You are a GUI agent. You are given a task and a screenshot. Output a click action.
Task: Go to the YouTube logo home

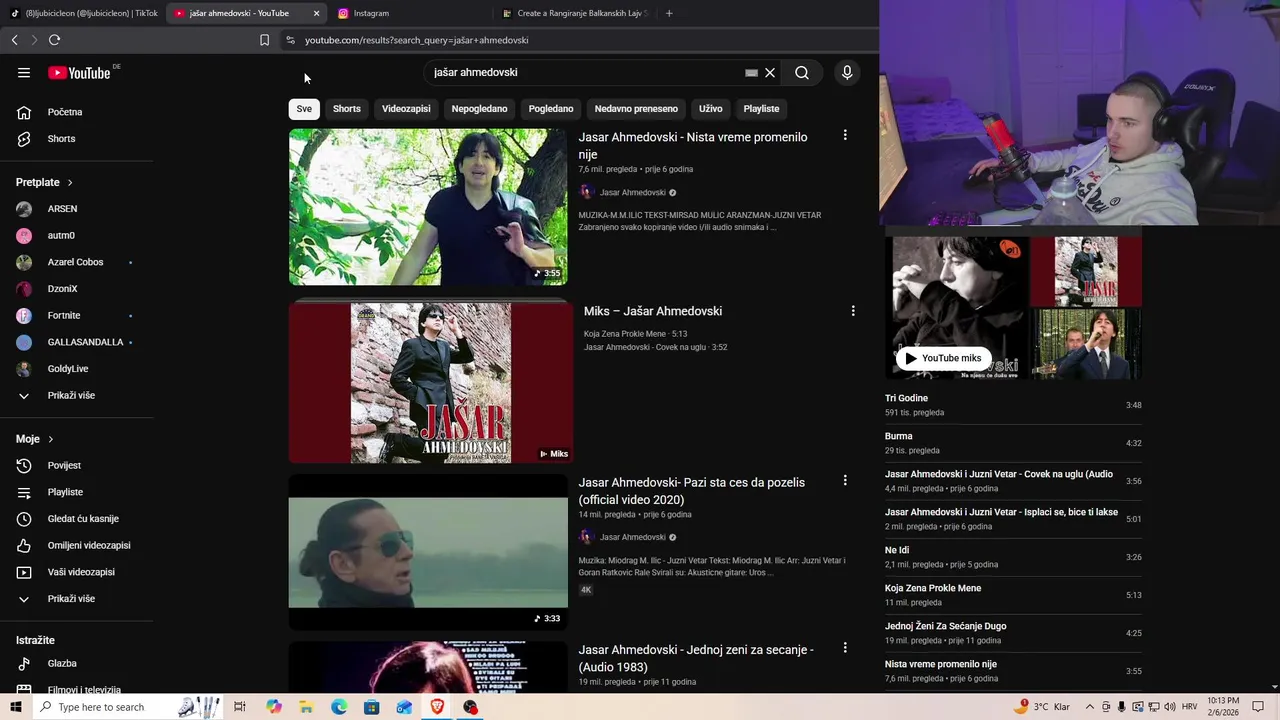coord(79,72)
